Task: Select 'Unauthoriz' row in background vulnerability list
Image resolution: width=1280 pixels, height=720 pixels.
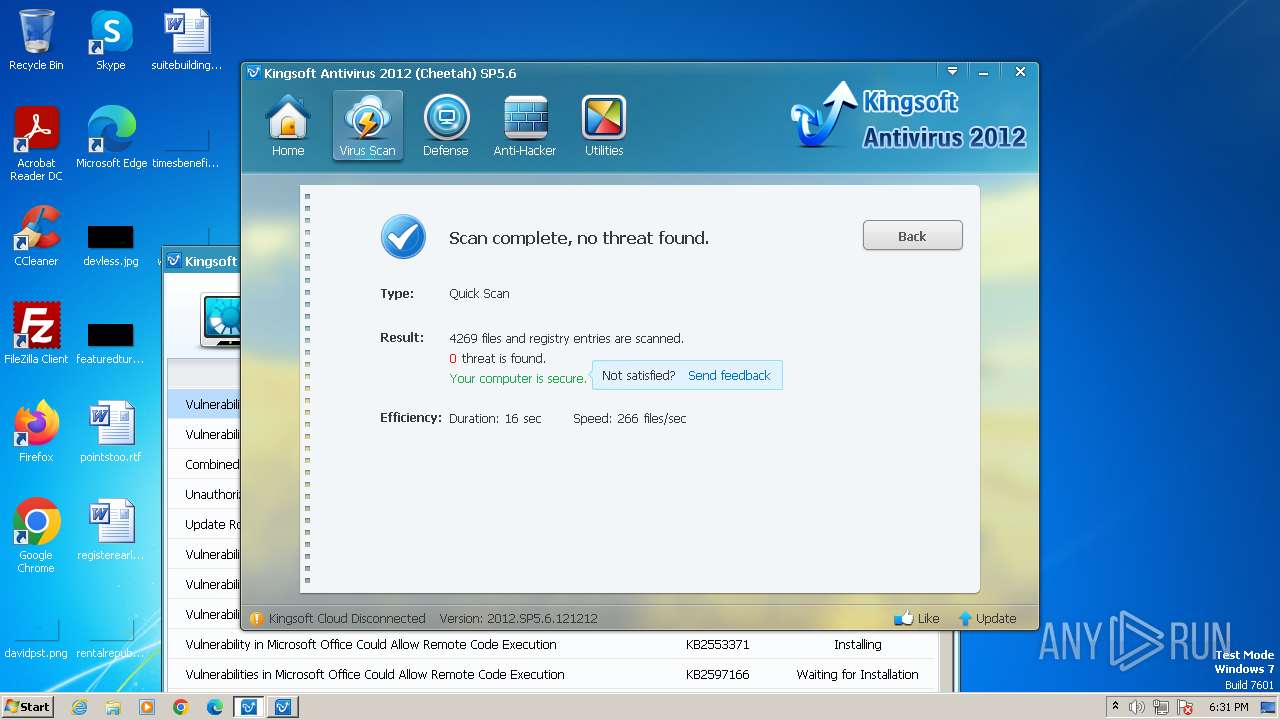Action: [203, 495]
